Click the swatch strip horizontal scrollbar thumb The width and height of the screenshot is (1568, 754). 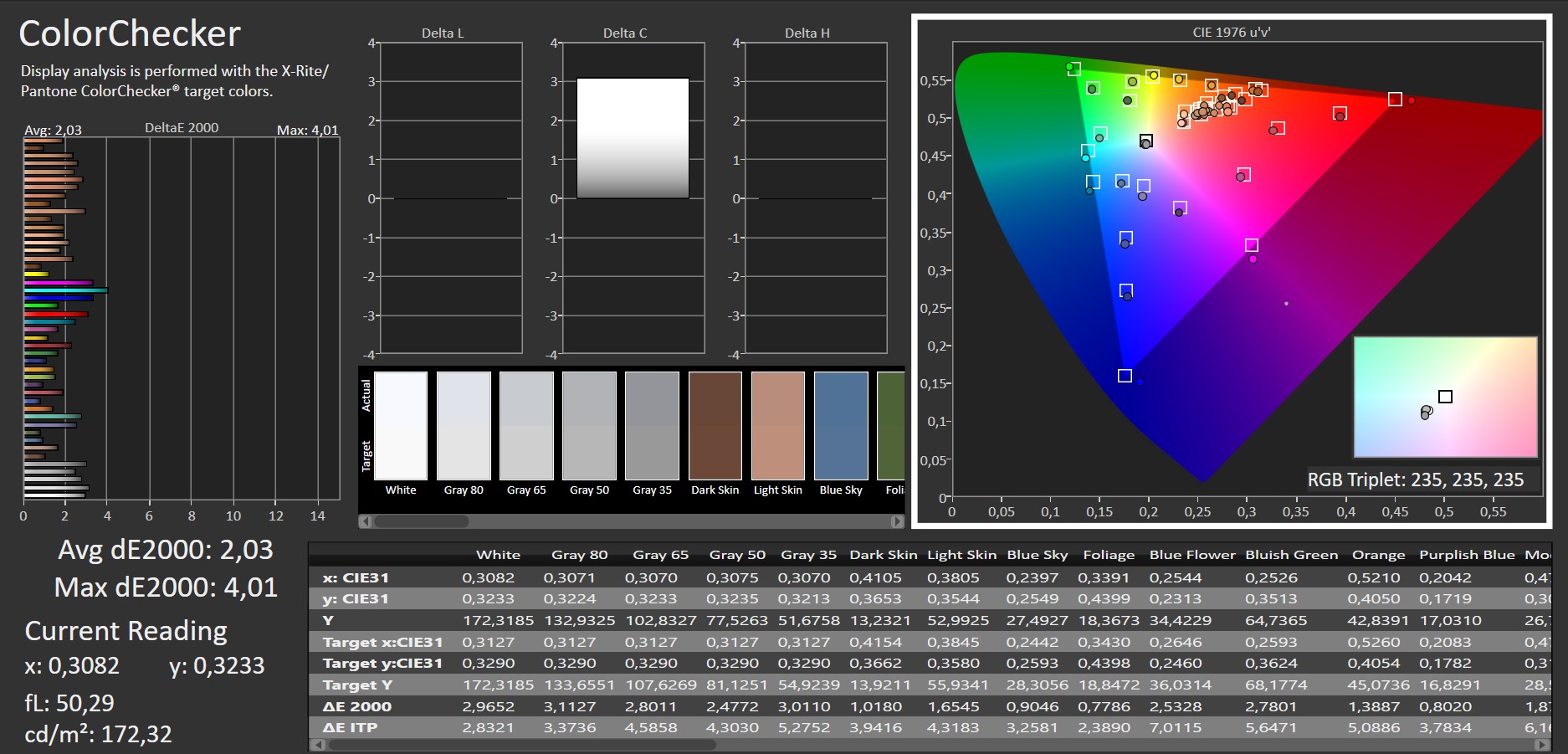point(421,521)
